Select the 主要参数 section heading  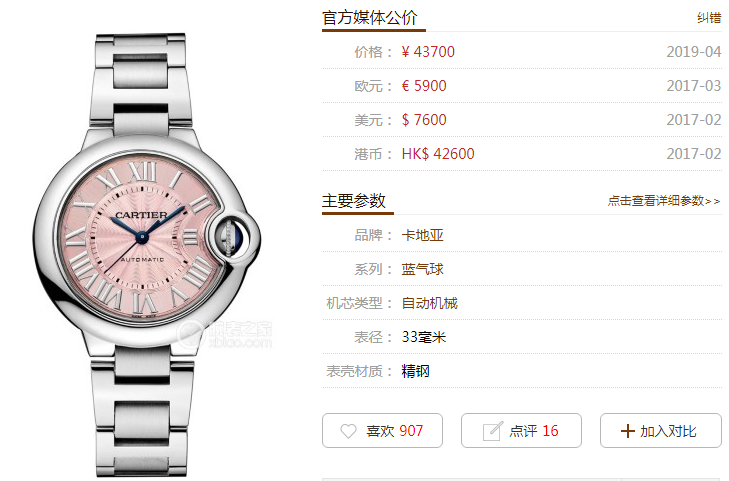354,201
